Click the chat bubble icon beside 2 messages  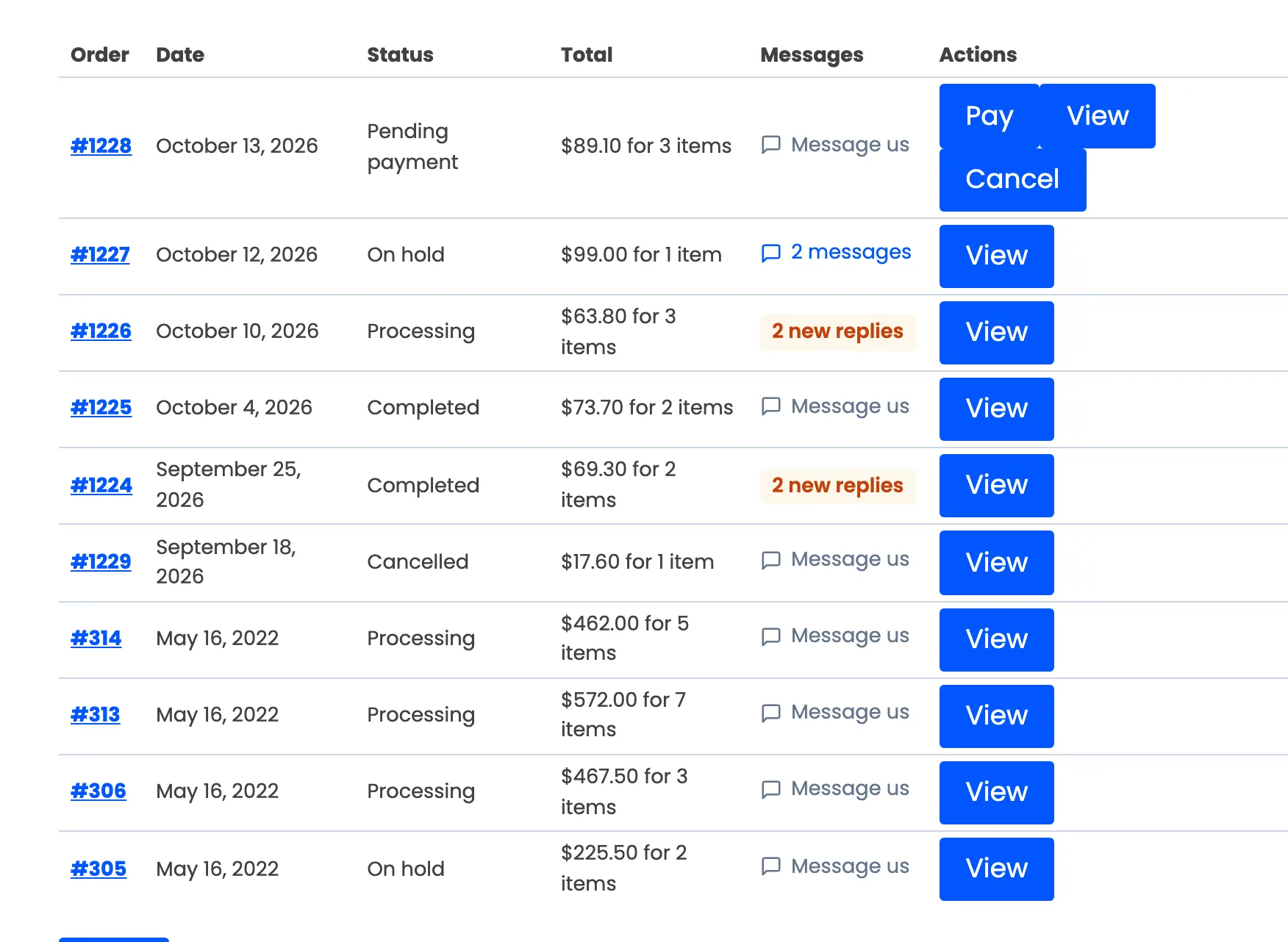tap(770, 254)
